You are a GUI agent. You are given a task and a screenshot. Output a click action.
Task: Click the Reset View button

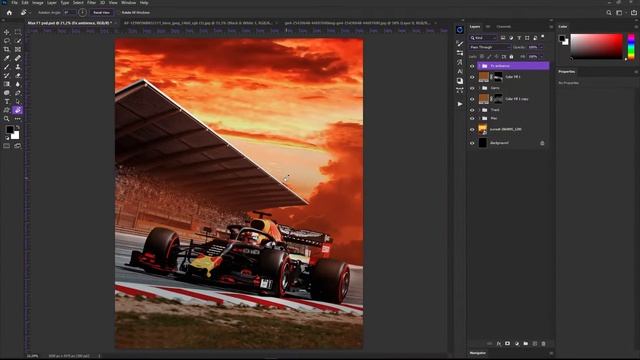pos(102,13)
